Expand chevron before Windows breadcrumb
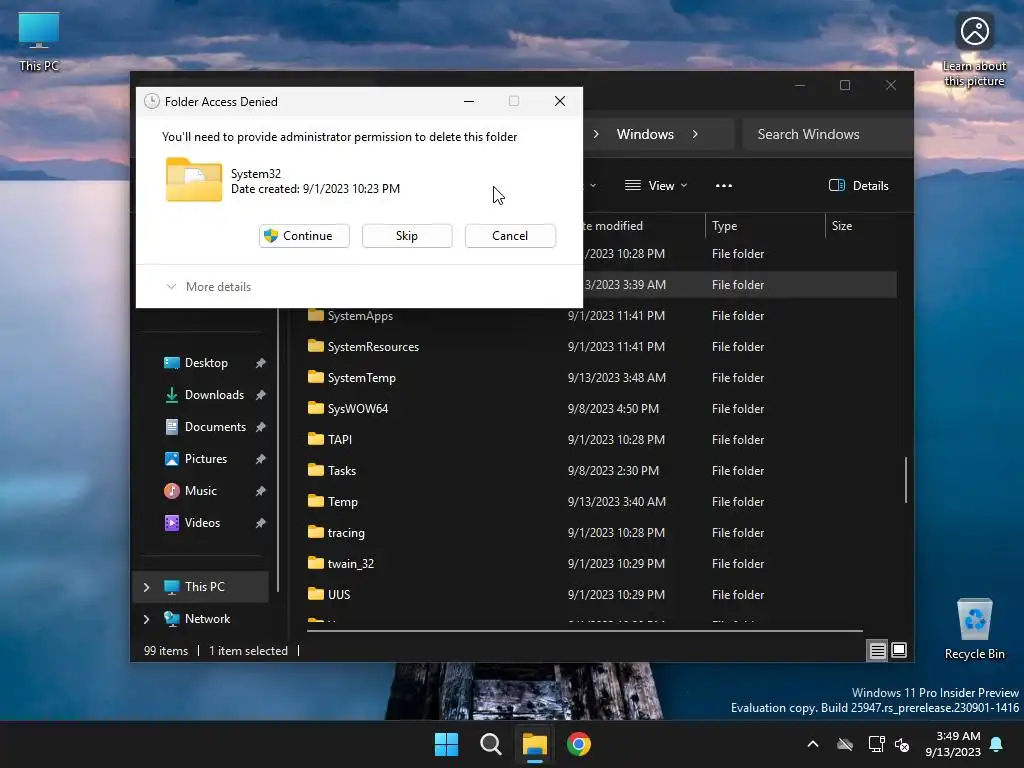The height and width of the screenshot is (768, 1024). pyautogui.click(x=596, y=135)
